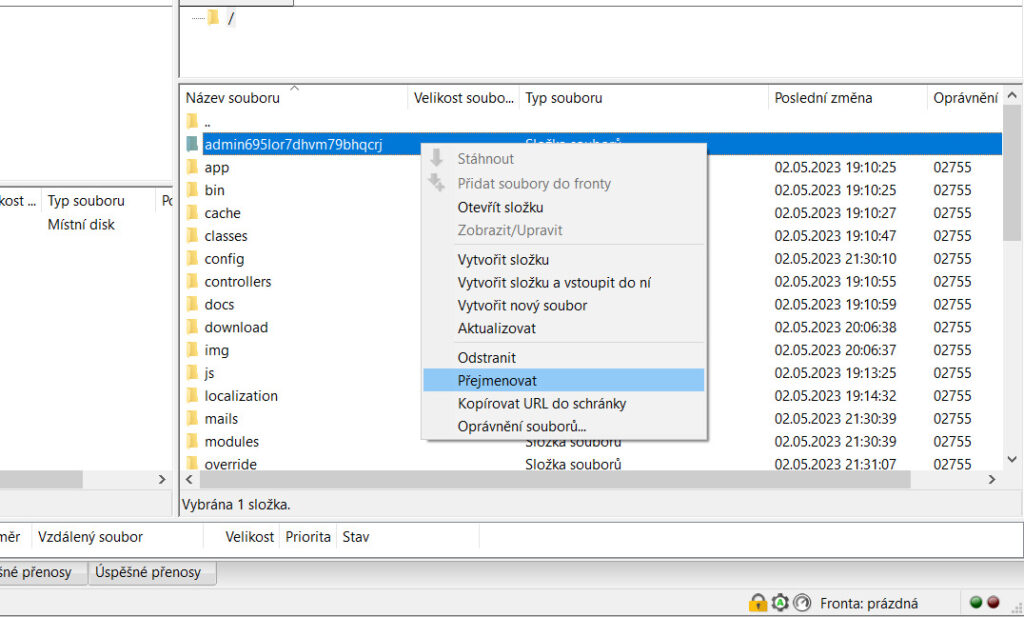The height and width of the screenshot is (617, 1024).
Task: Click the js folder icon
Action: [x=192, y=372]
